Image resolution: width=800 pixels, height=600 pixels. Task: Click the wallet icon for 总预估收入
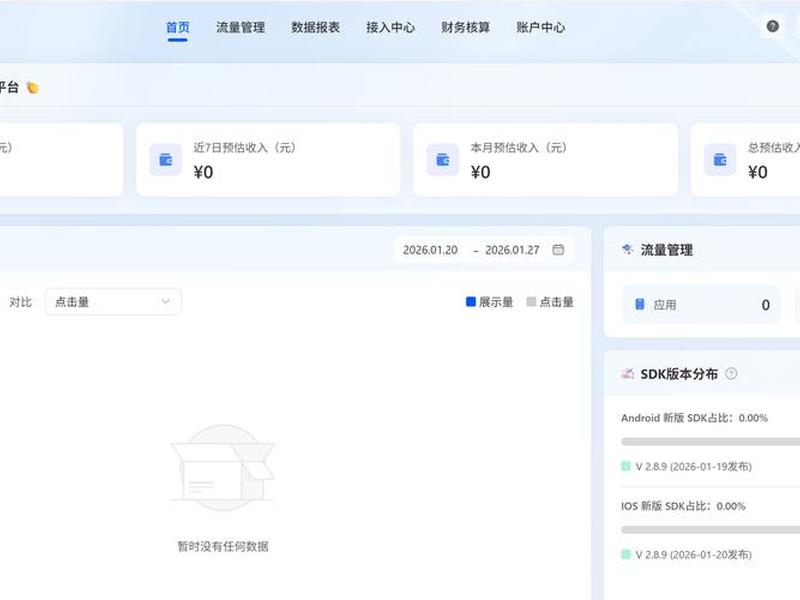pos(720,160)
